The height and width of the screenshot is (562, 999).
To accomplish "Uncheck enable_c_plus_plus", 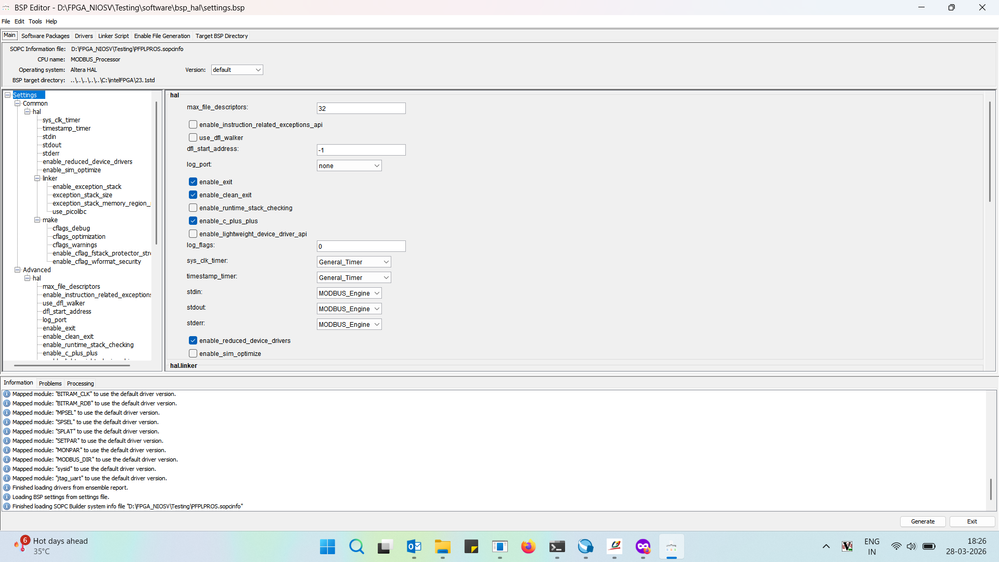I will (192, 221).
